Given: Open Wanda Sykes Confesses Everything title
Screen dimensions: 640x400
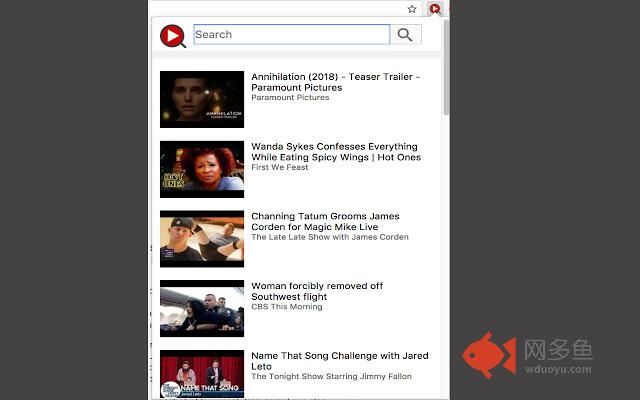Looking at the screenshot, I should [x=336, y=152].
